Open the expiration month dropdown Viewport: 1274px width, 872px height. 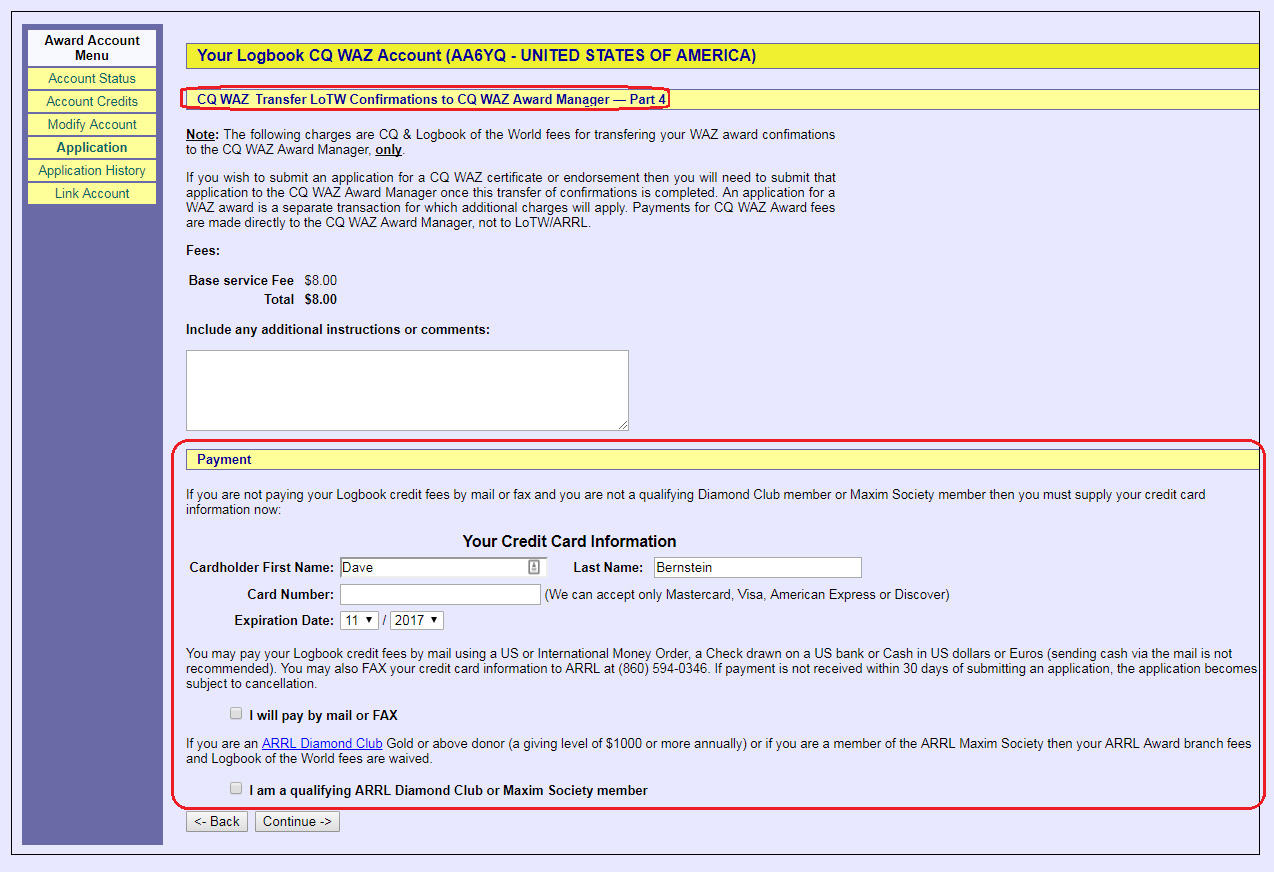tap(360, 620)
